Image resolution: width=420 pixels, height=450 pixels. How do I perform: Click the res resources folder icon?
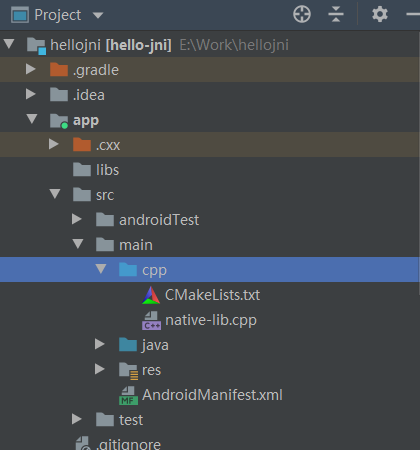pyautogui.click(x=128, y=371)
